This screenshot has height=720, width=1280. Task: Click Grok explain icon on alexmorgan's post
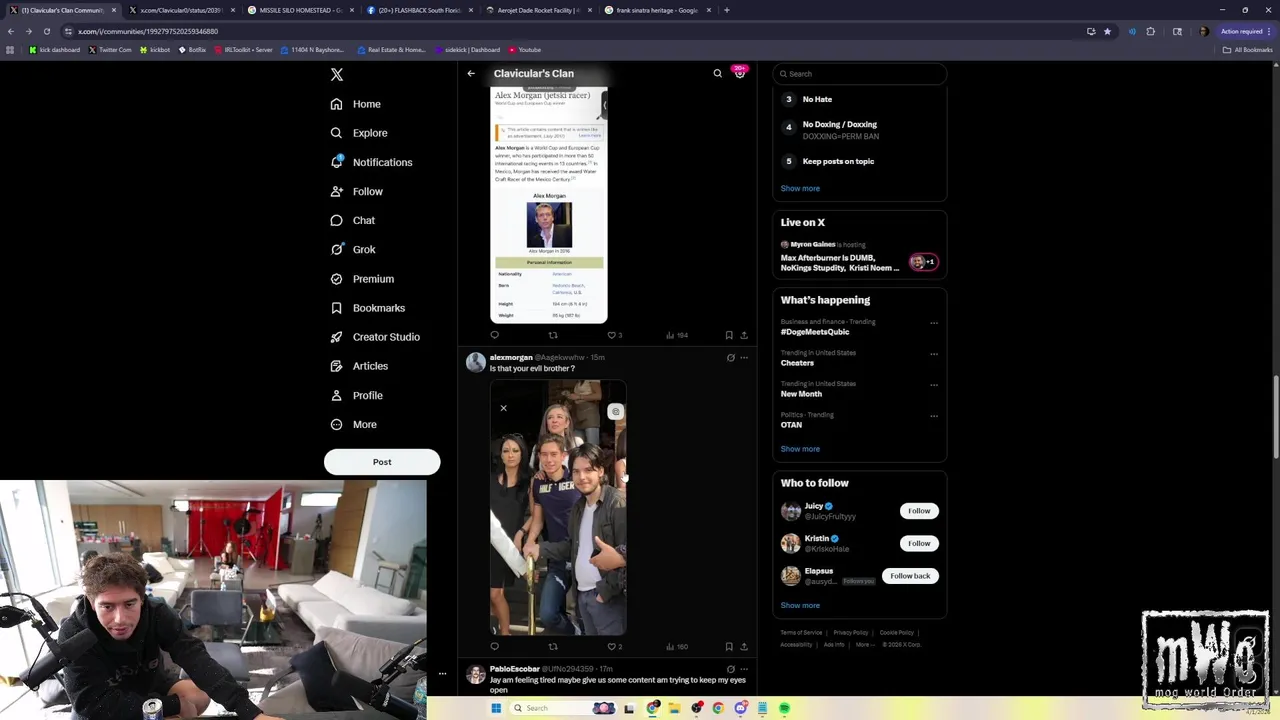pos(730,357)
